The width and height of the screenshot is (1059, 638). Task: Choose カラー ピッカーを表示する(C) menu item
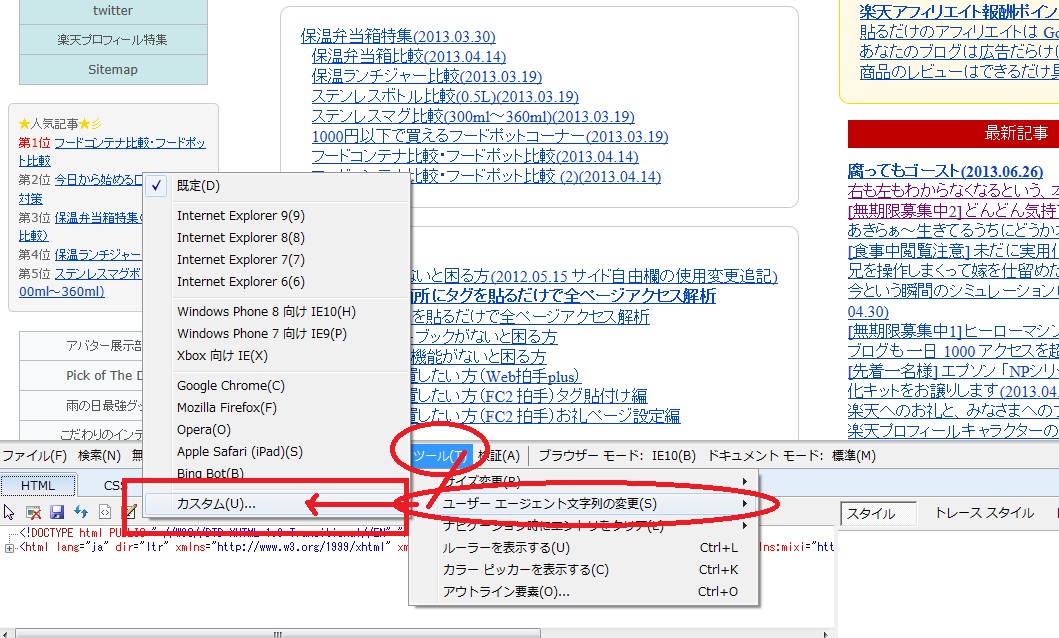(525, 570)
